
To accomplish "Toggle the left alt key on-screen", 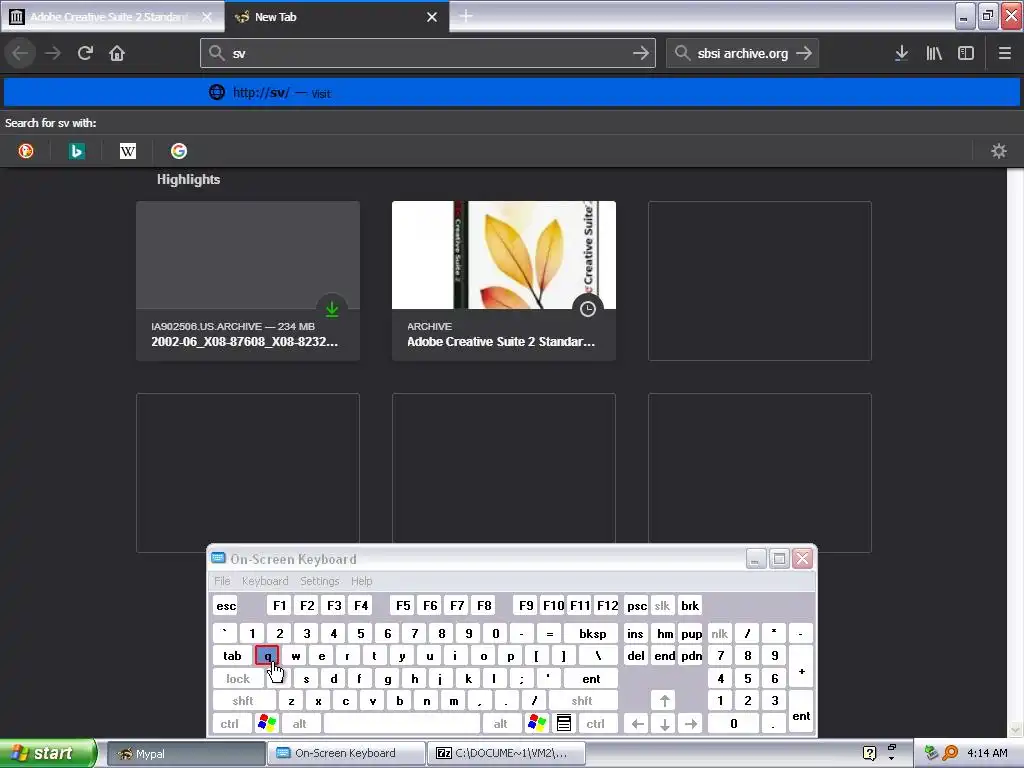I will click(x=299, y=724).
